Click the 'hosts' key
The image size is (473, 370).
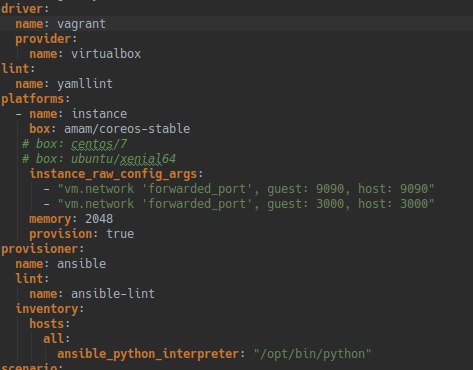coord(47,324)
